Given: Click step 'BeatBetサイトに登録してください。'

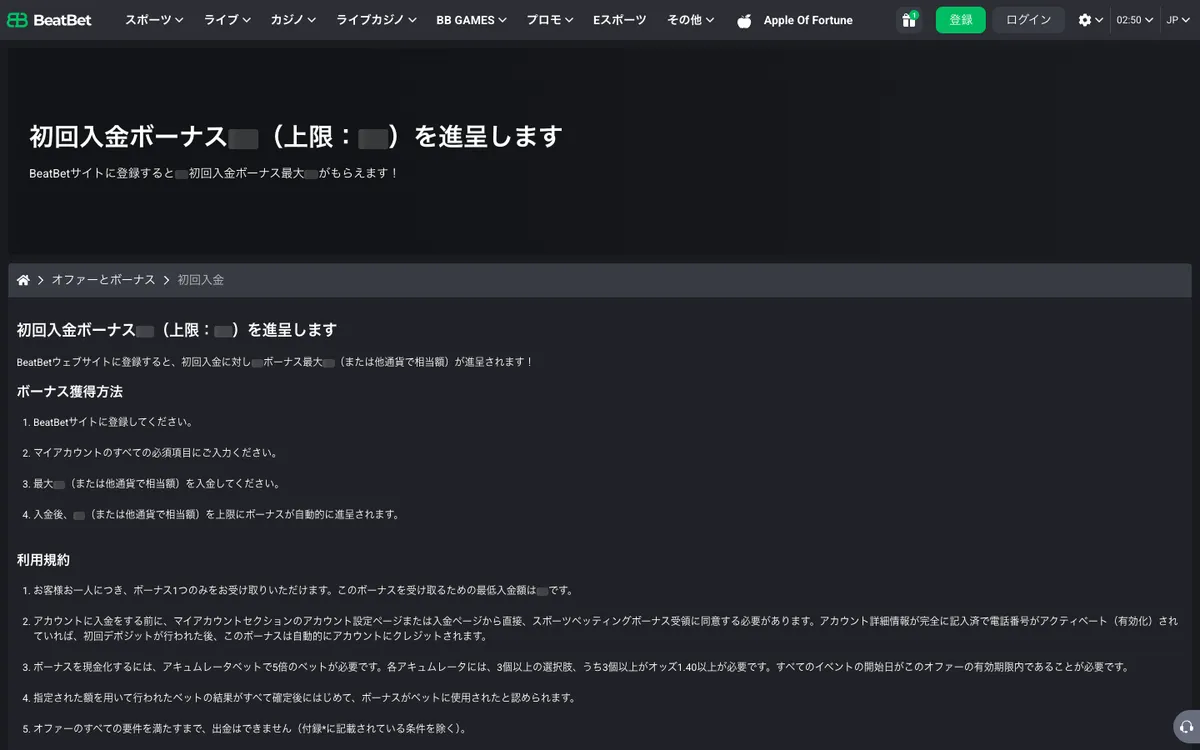Looking at the screenshot, I should pos(113,422).
